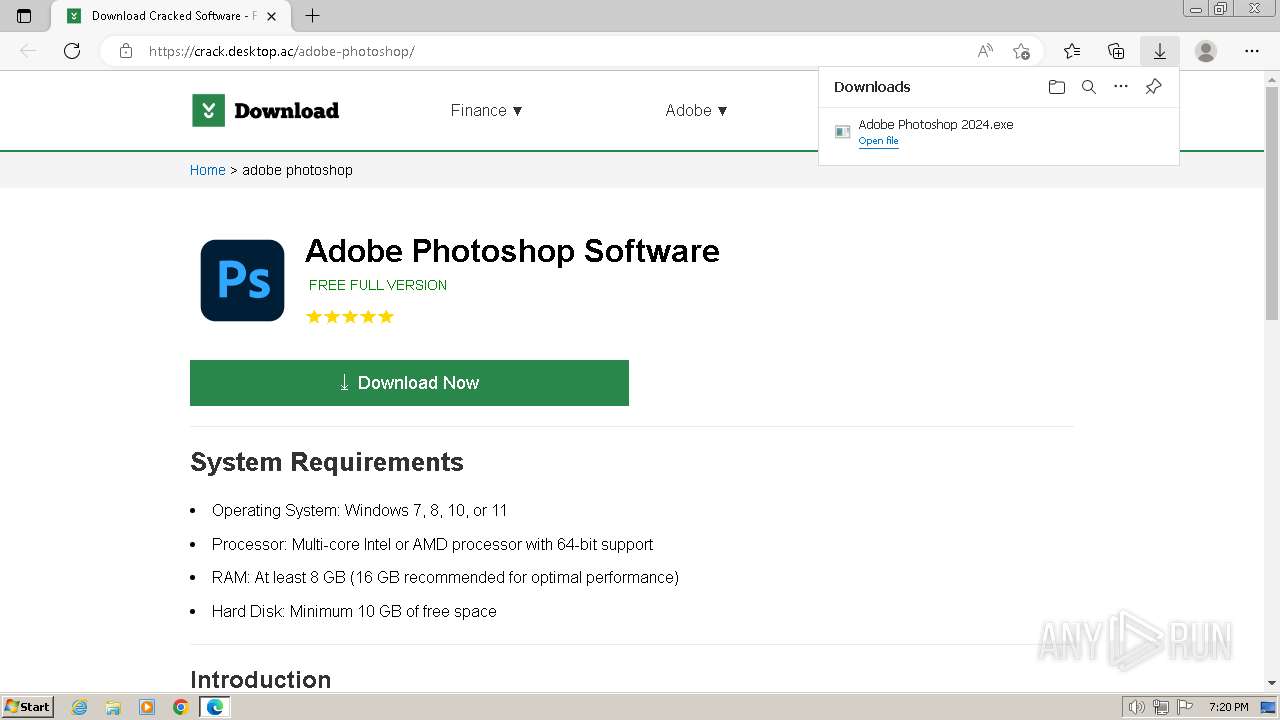This screenshot has width=1280, height=720.
Task: Click the Adobe Photoshop Software heading
Action: coord(512,250)
